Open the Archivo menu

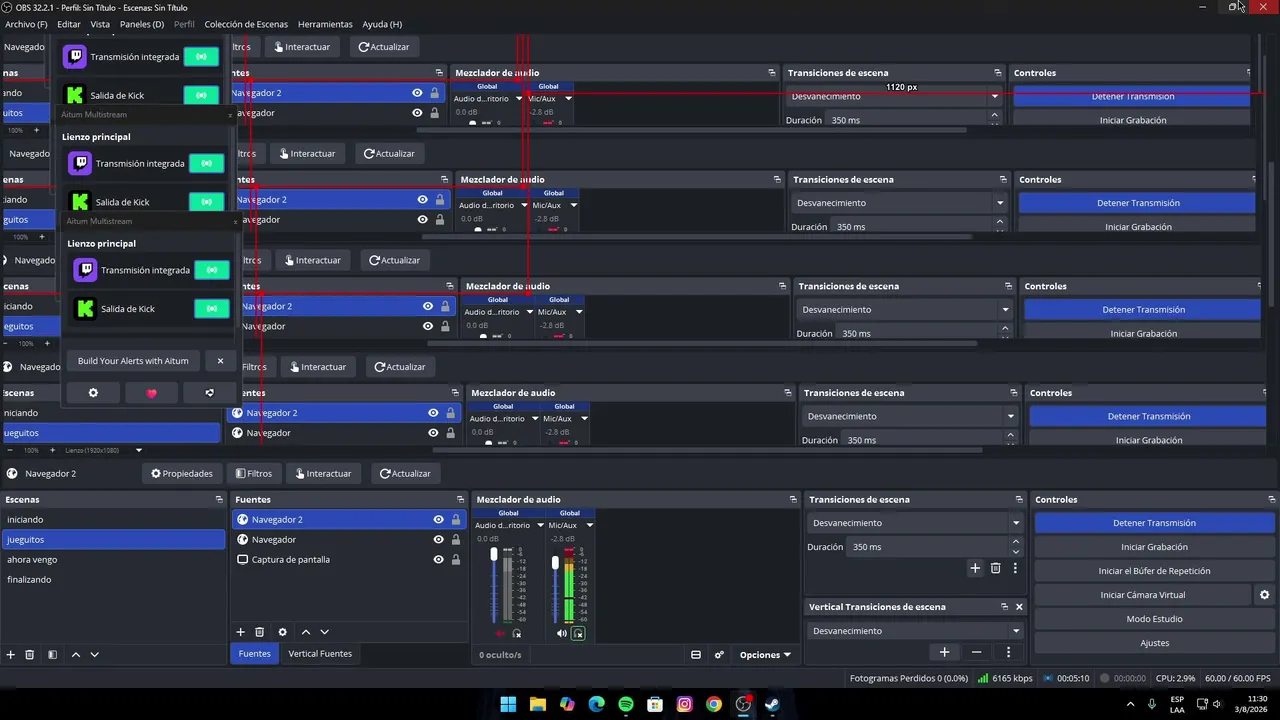point(26,24)
